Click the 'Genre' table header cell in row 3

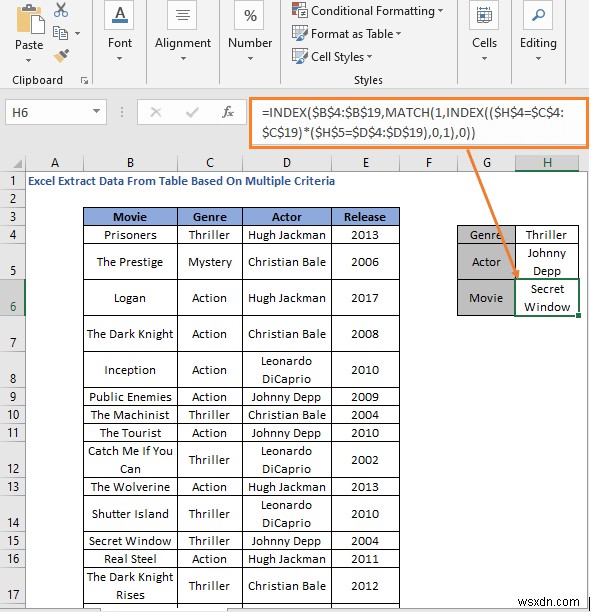[x=210, y=217]
